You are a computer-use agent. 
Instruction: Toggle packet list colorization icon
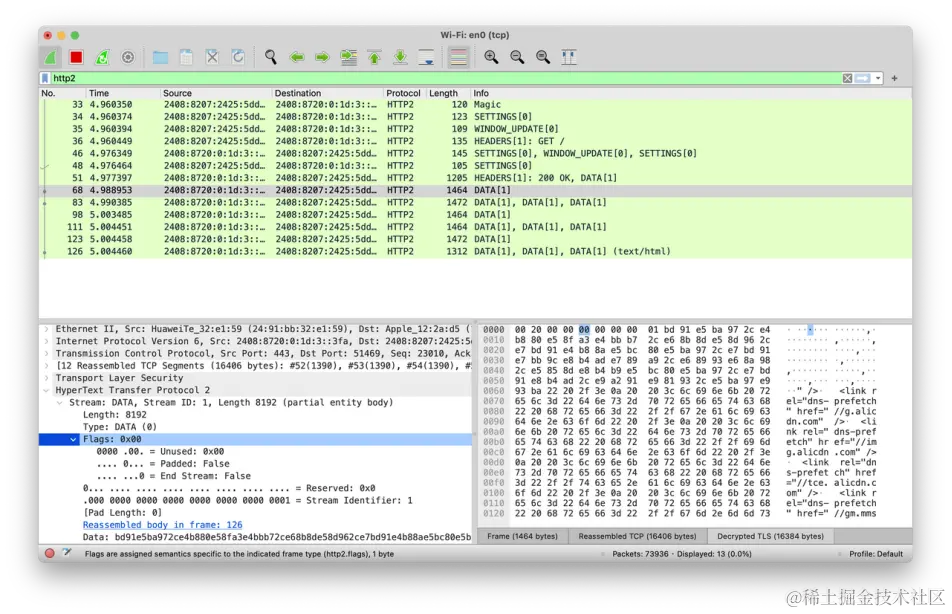[458, 57]
